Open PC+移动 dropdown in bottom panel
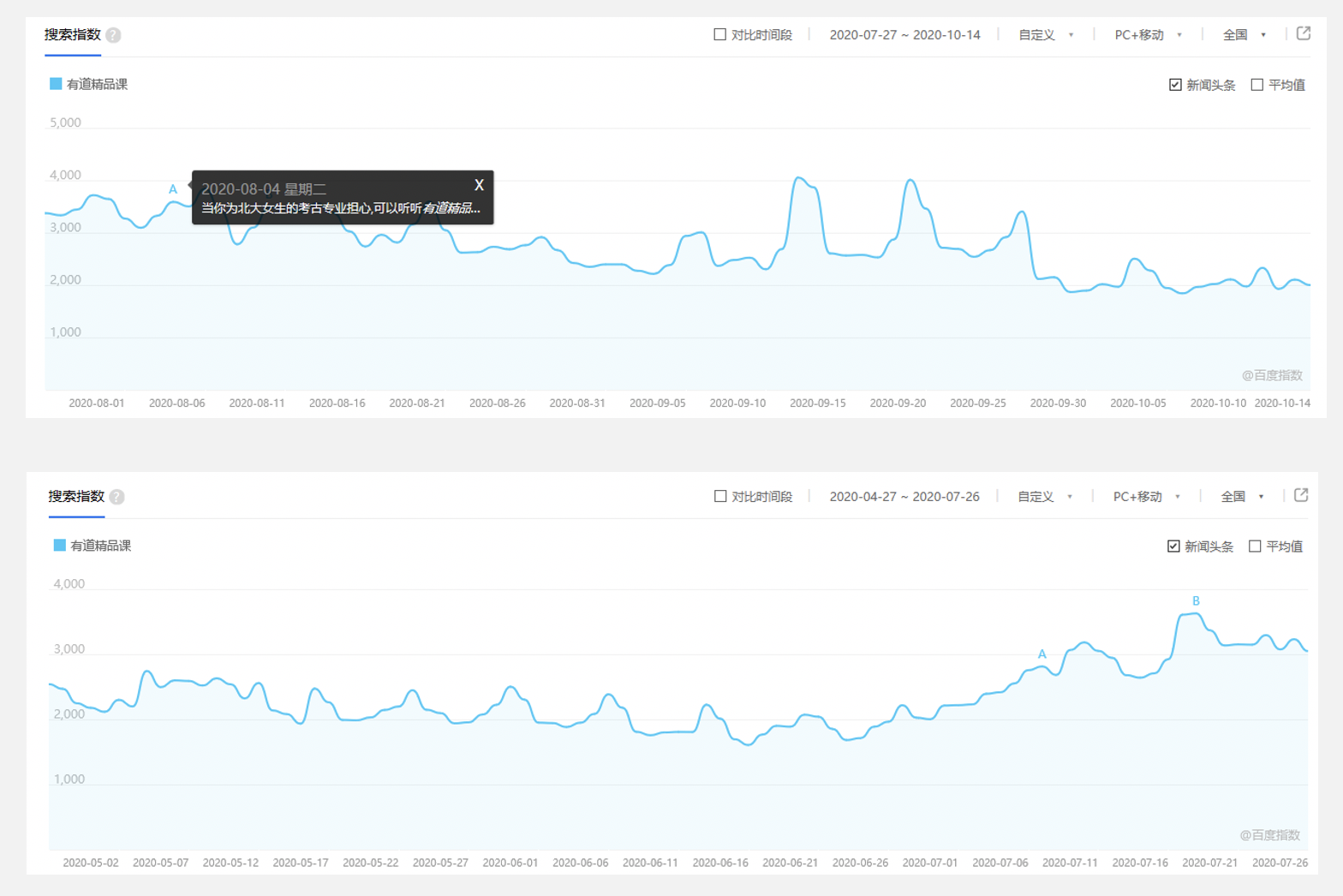This screenshot has height=896, width=1343. (x=1147, y=497)
